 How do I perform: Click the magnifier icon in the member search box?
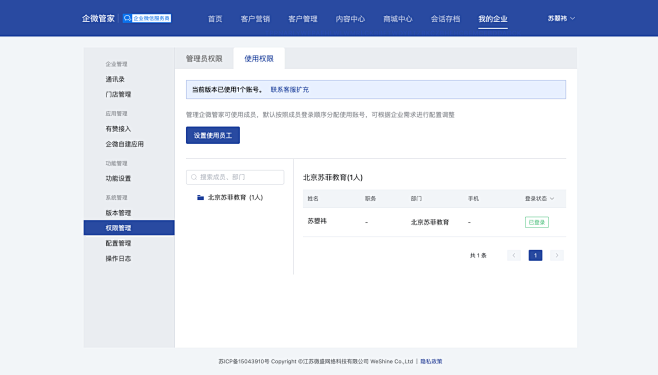tap(194, 177)
